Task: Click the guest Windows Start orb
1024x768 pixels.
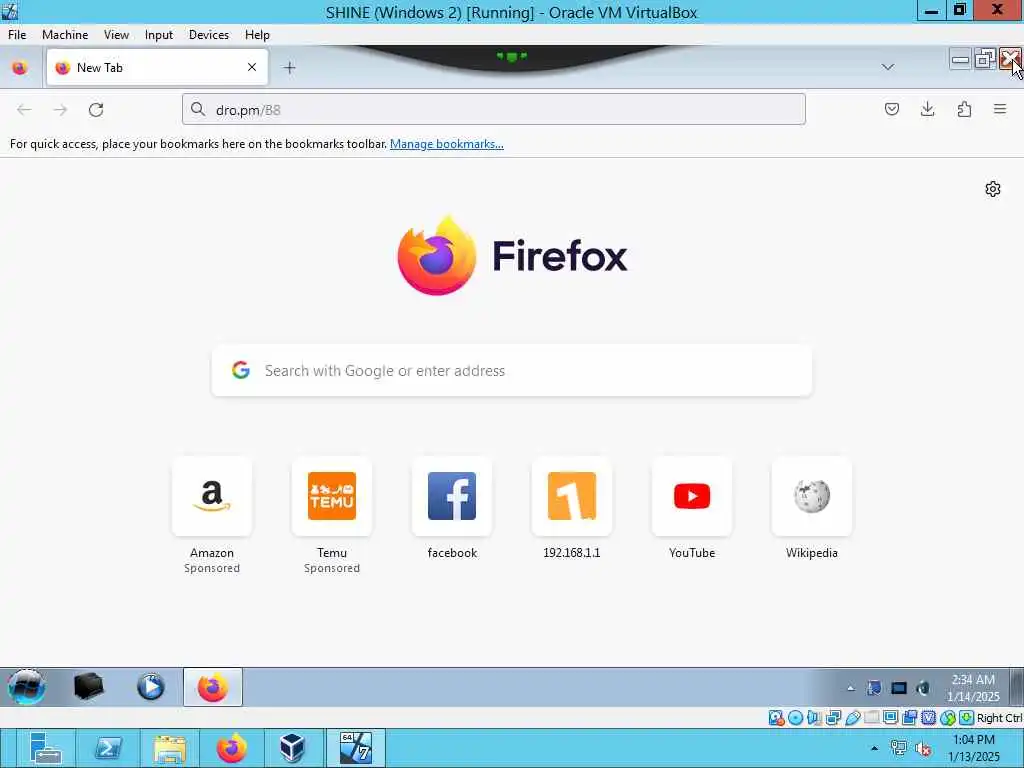Action: click(27, 687)
